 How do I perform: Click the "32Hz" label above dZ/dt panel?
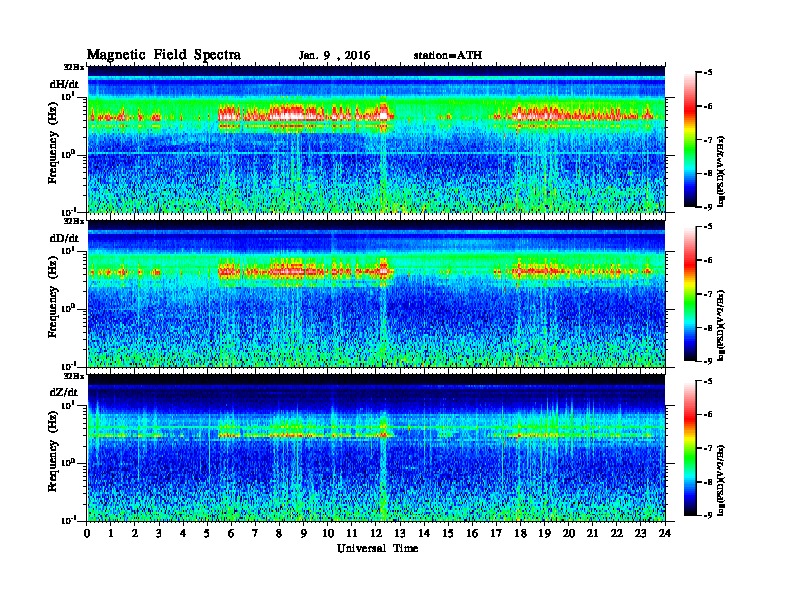(73, 376)
